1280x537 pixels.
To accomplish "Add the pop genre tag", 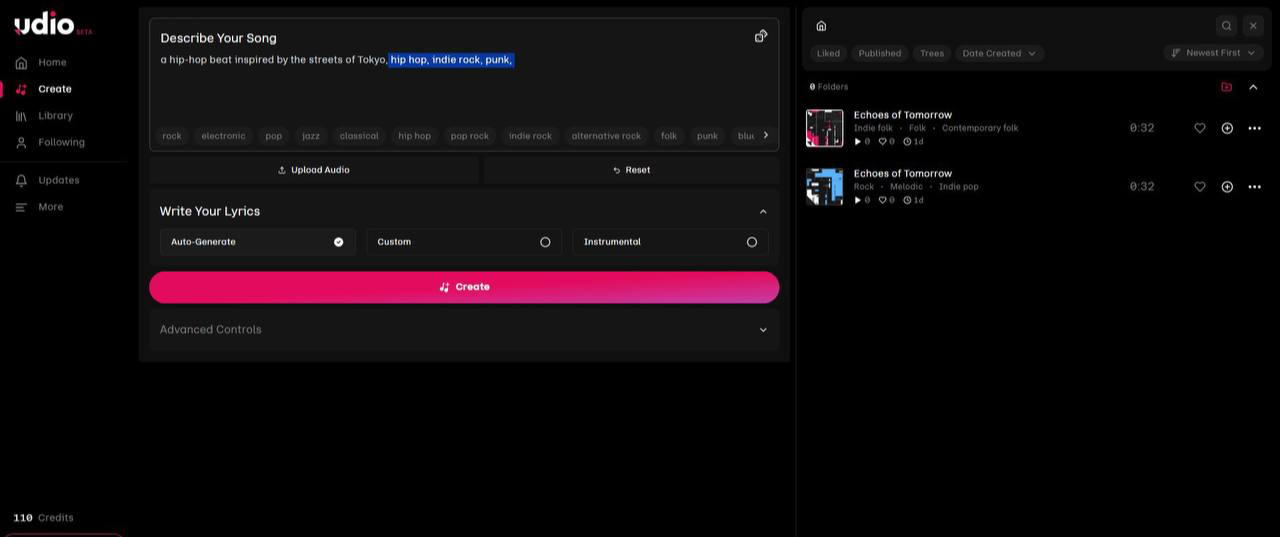I will pos(274,136).
